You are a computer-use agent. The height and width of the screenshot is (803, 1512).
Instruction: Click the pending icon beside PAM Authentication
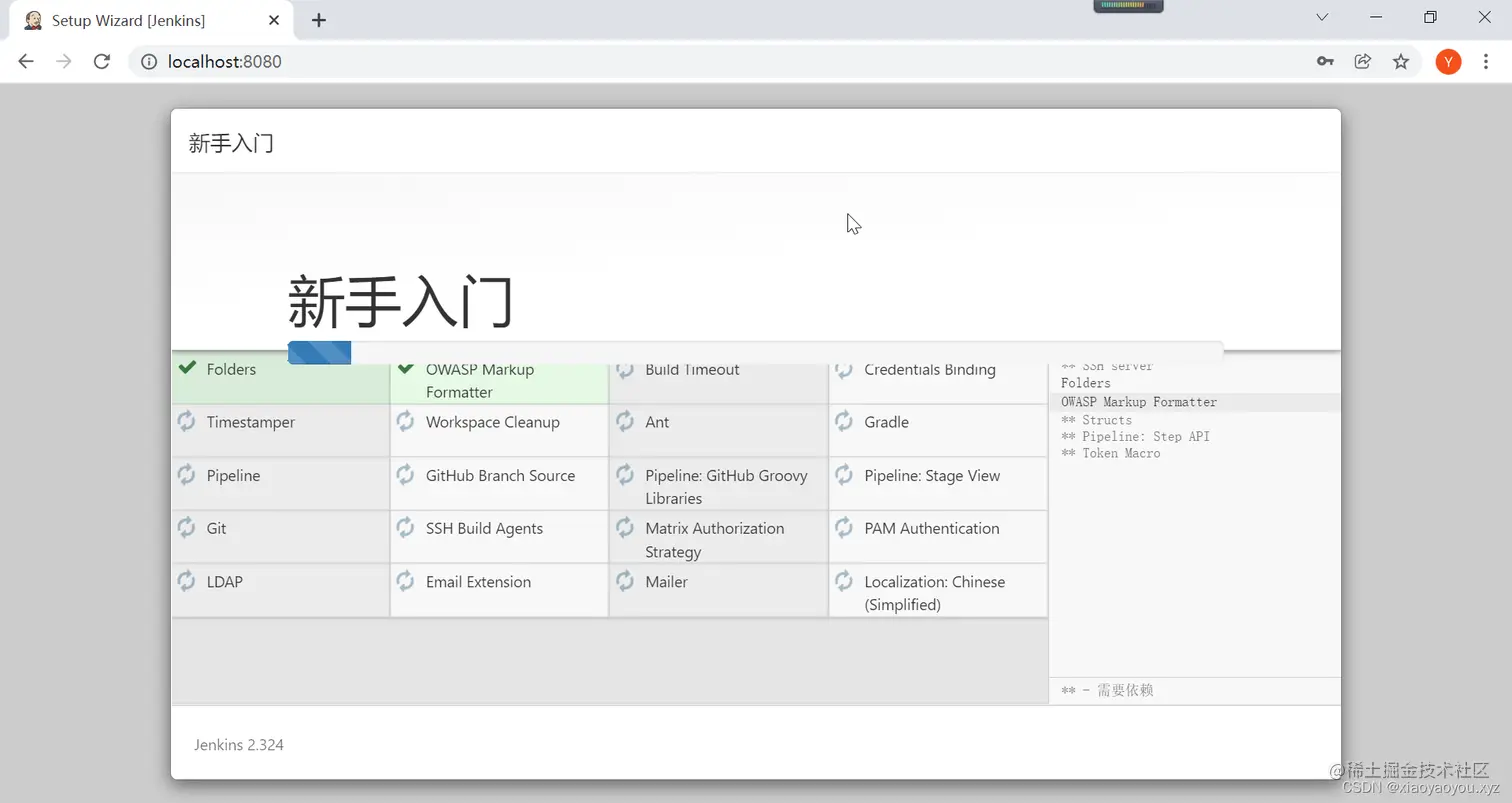point(844,527)
